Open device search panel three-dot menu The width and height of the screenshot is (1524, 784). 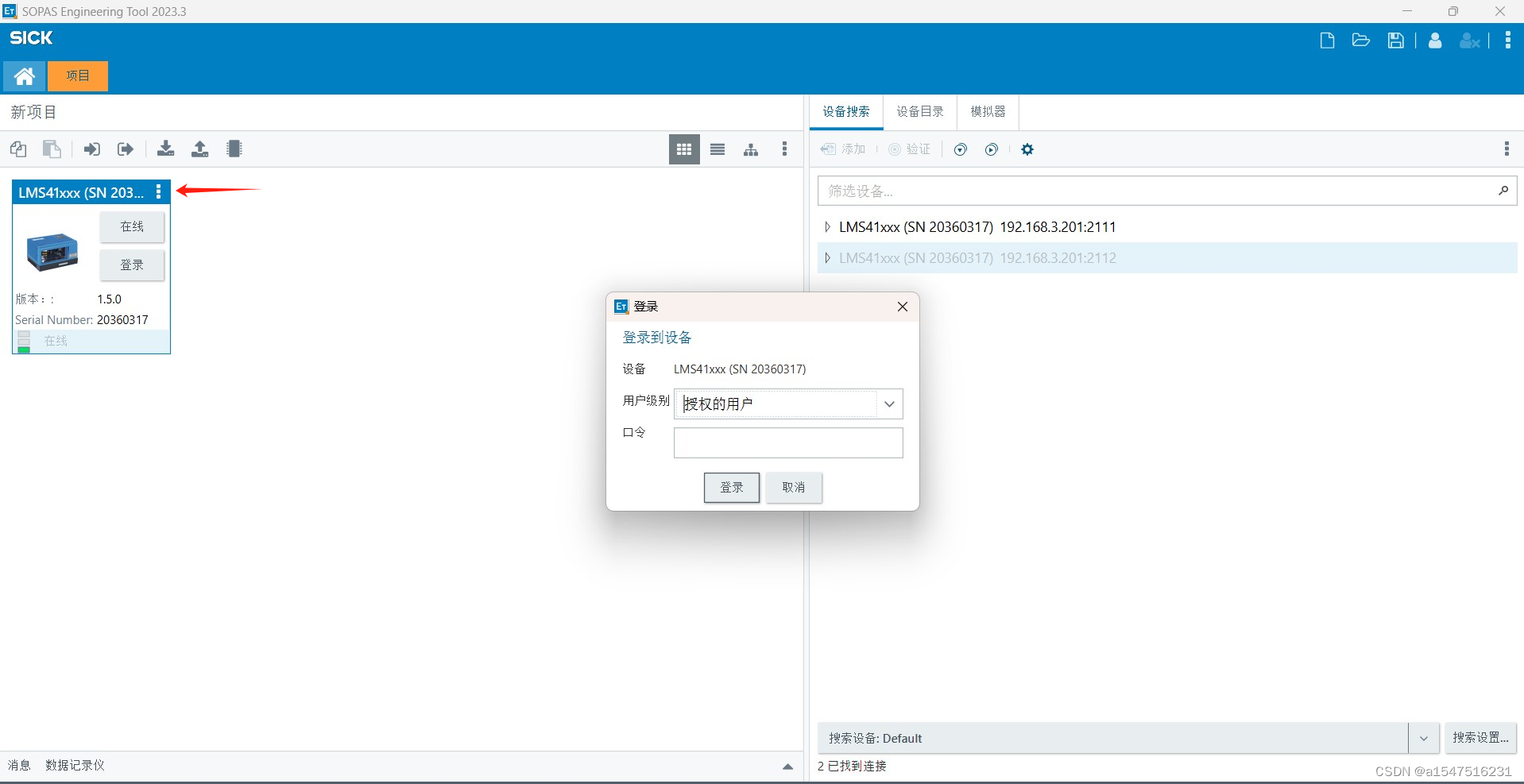[x=1507, y=149]
